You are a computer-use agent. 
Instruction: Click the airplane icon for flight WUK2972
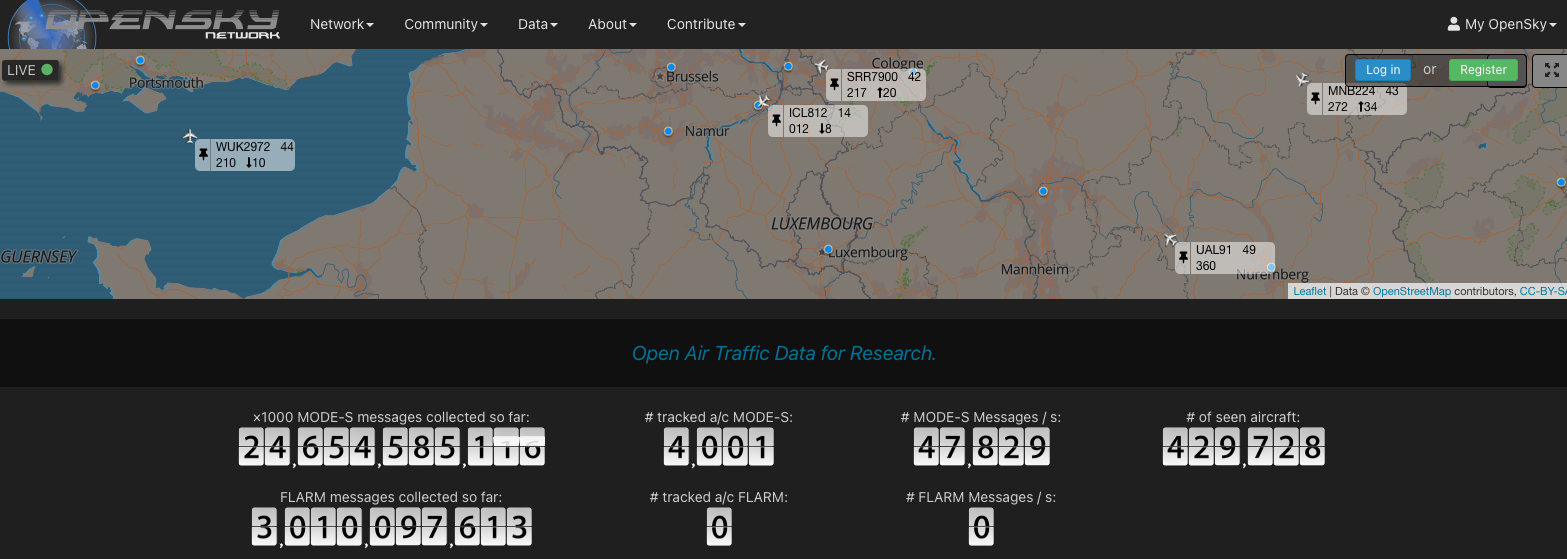pyautogui.click(x=190, y=136)
